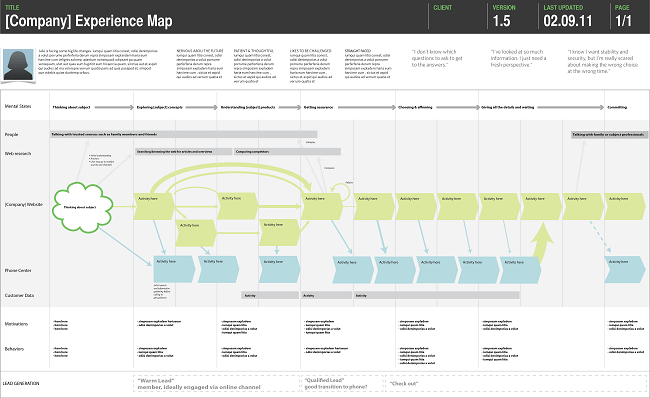The width and height of the screenshot is (650, 398).
Task: Click the version number 1.5
Action: (x=501, y=21)
